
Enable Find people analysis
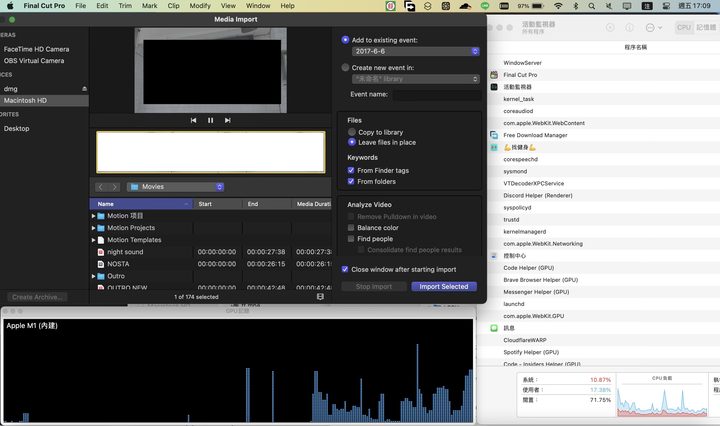pos(351,239)
